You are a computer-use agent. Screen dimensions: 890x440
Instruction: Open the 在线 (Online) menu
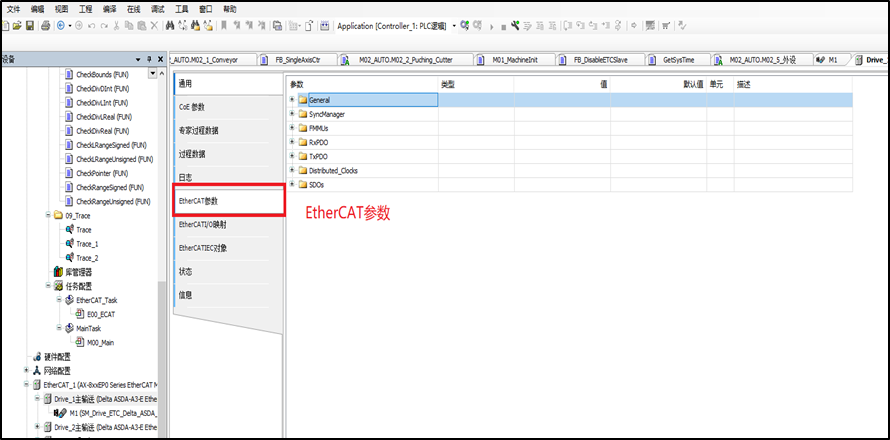click(x=133, y=8)
